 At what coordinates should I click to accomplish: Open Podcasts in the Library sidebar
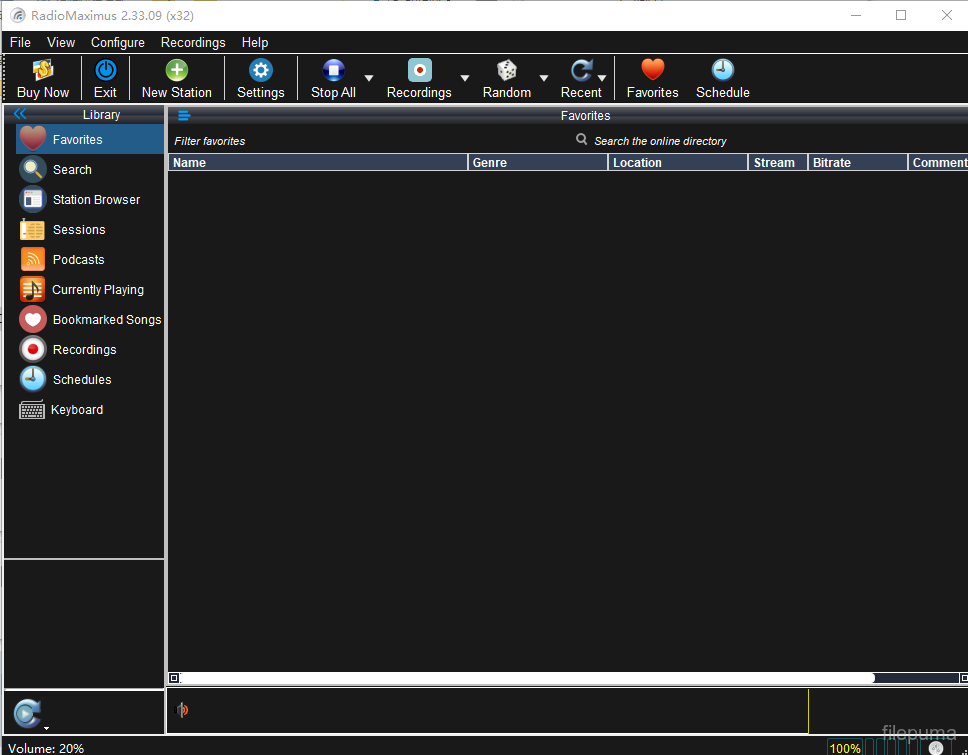point(78,260)
